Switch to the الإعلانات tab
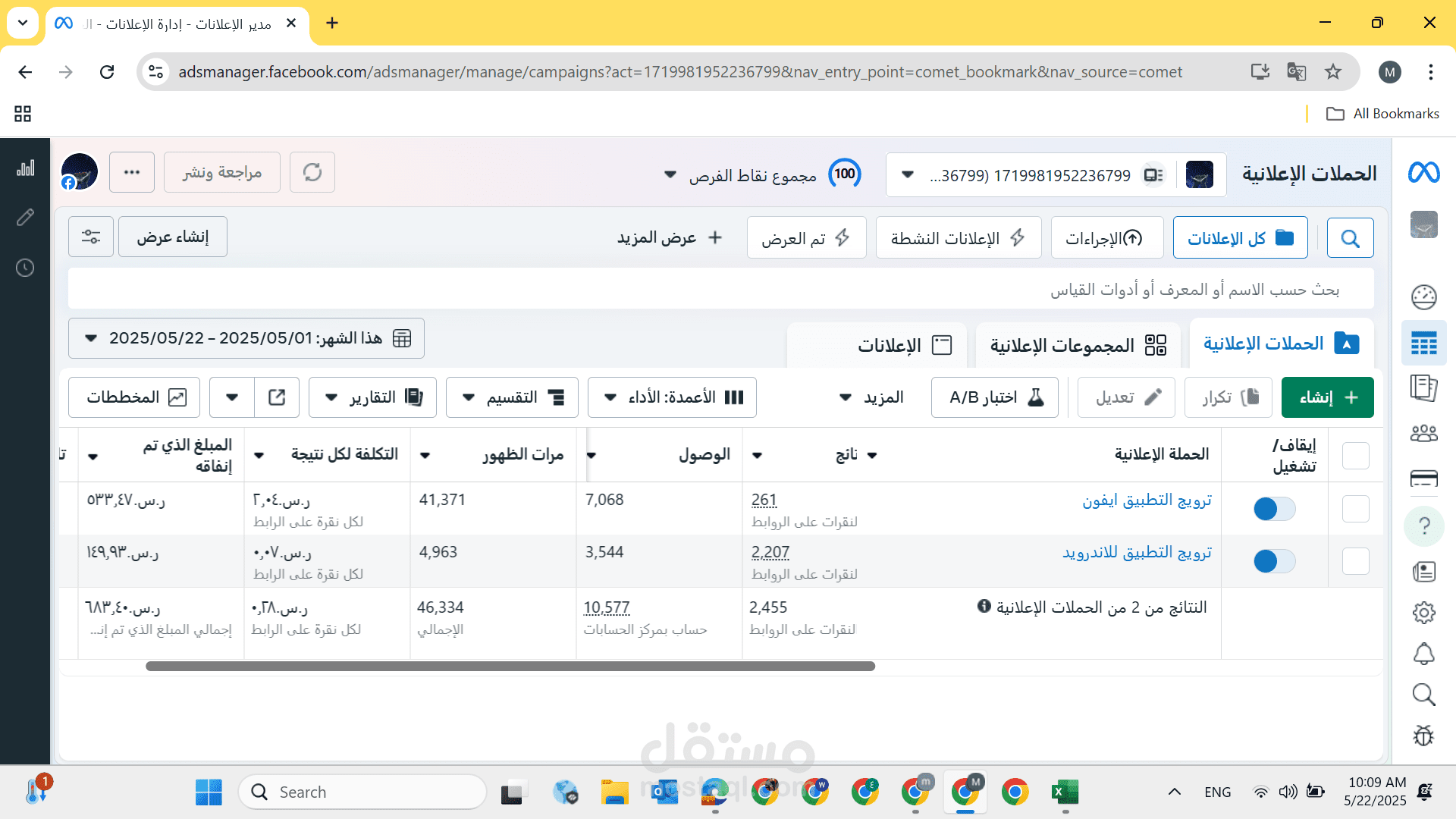The image size is (1456, 819). [x=905, y=345]
